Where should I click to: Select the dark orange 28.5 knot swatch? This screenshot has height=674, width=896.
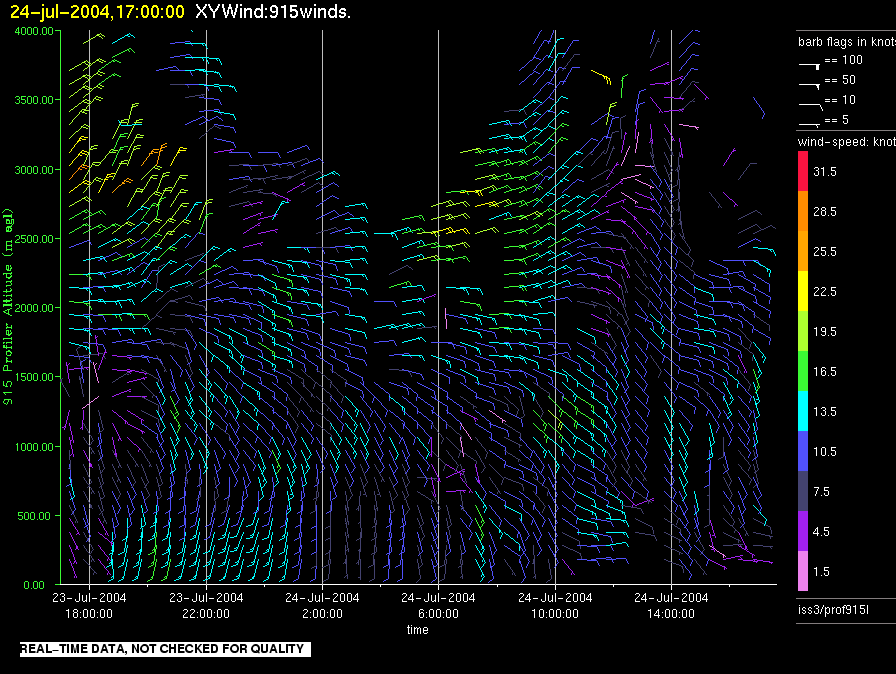click(803, 211)
